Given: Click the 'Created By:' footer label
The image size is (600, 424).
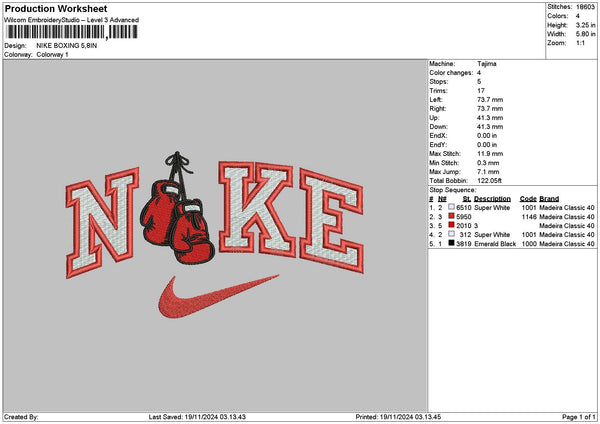Looking at the screenshot, I should point(21,417).
